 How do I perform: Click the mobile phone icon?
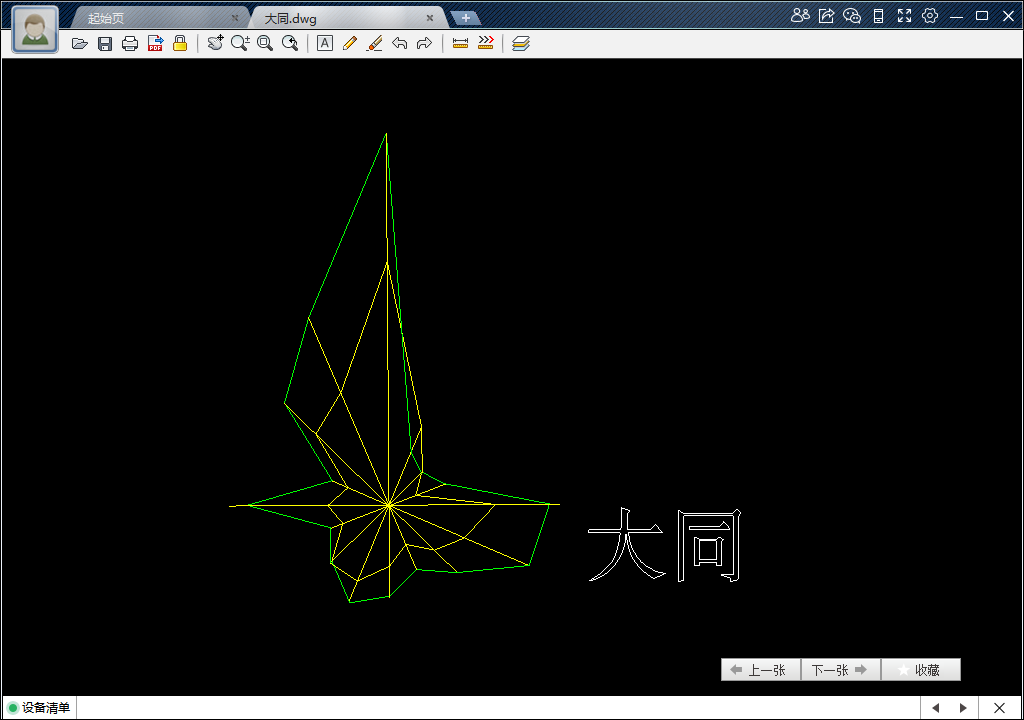click(x=878, y=16)
